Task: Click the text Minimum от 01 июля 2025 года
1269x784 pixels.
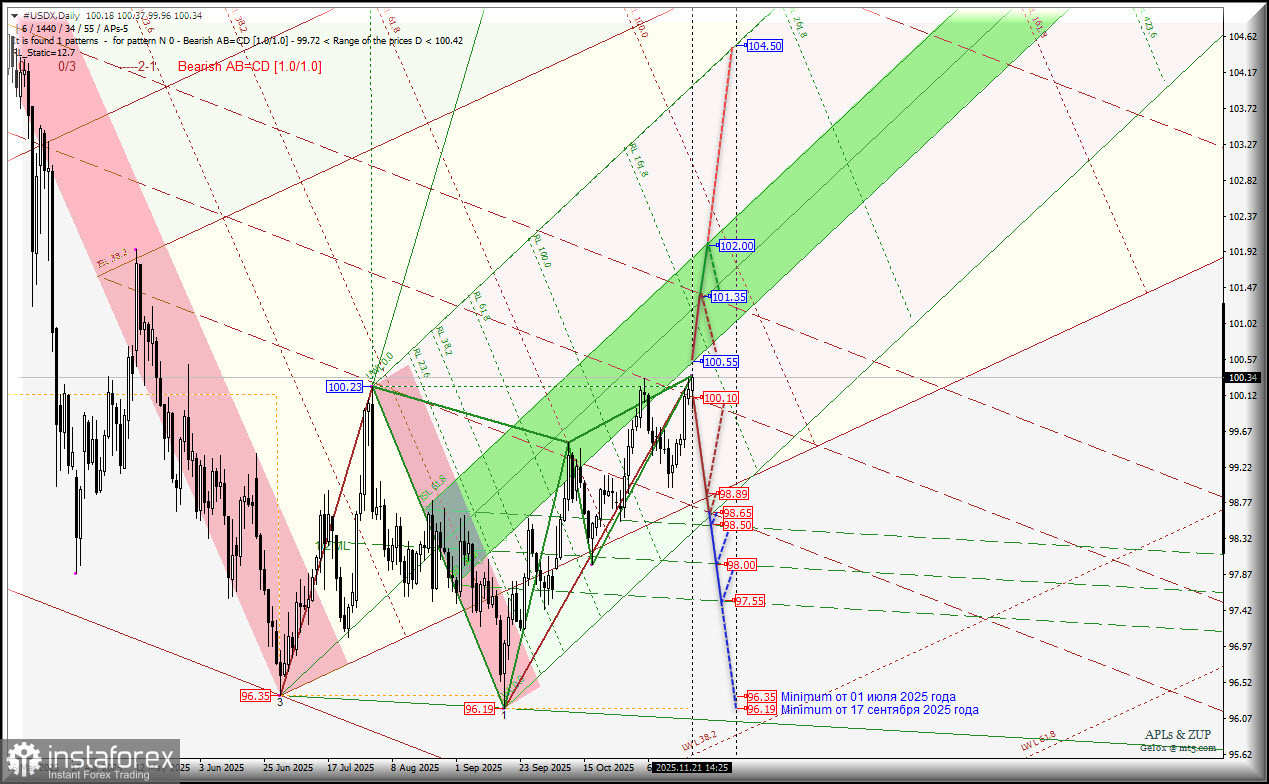Action: pyautogui.click(x=868, y=697)
